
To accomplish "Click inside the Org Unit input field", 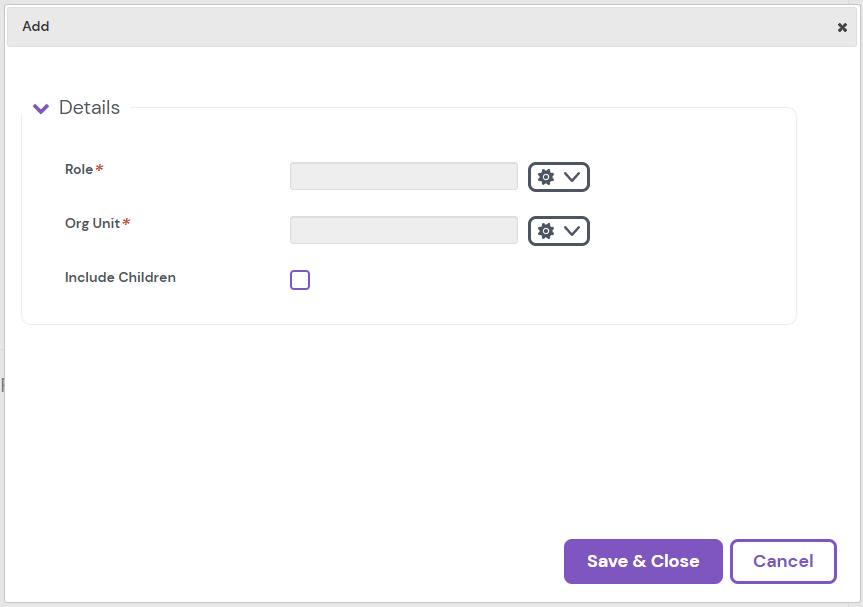I will [403, 230].
